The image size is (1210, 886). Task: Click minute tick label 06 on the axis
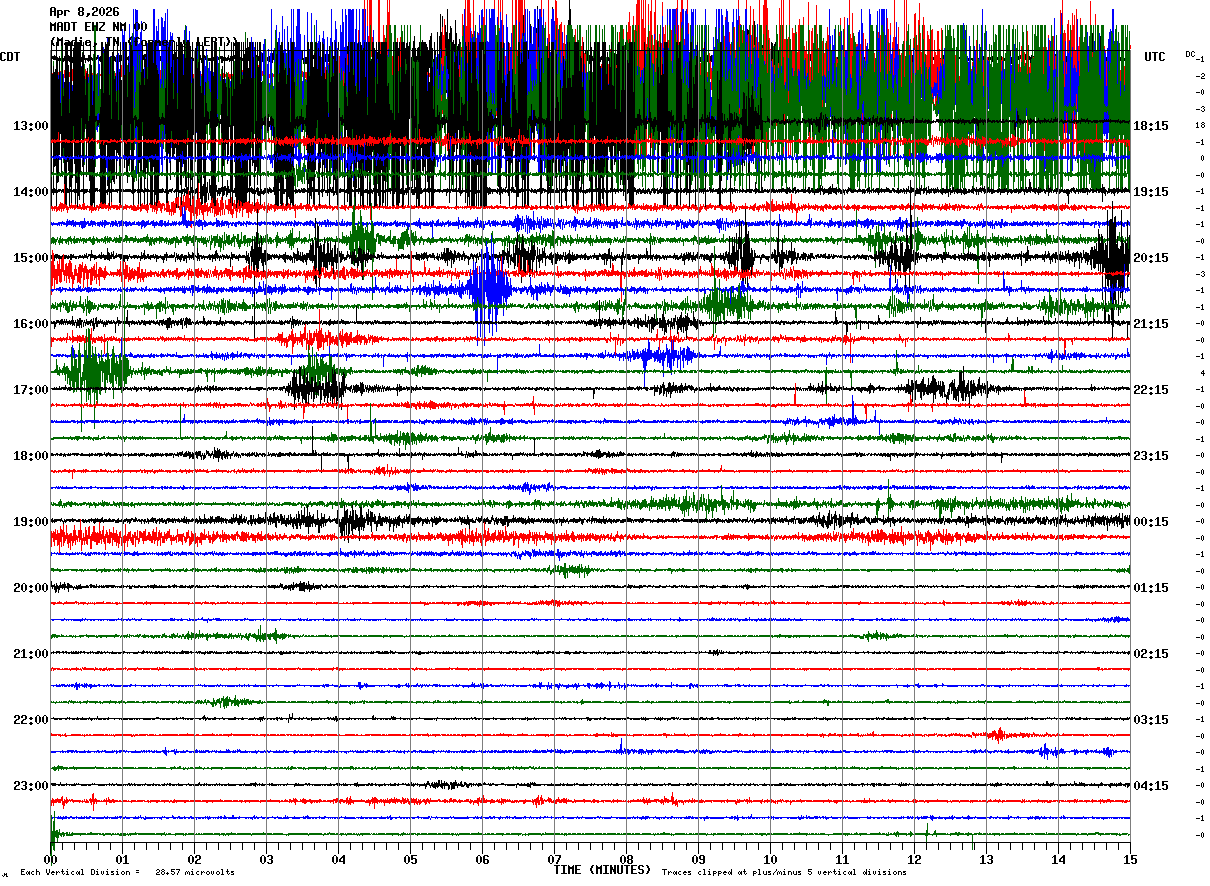[482, 859]
